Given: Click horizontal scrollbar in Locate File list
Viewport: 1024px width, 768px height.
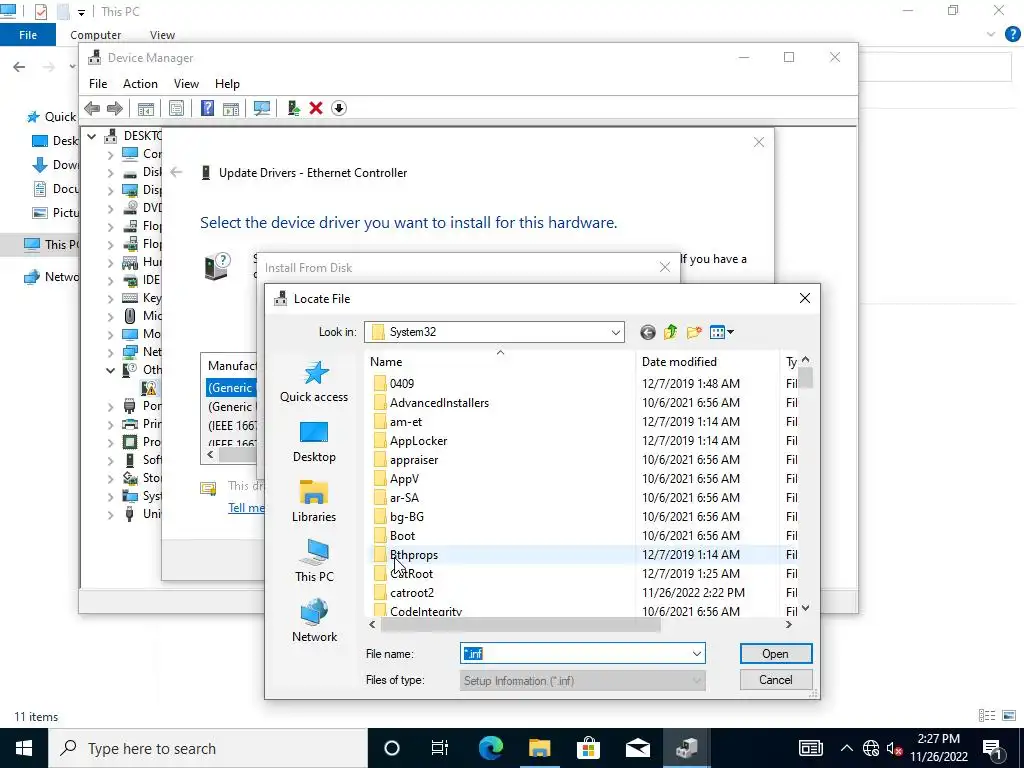Looking at the screenshot, I should point(520,624).
